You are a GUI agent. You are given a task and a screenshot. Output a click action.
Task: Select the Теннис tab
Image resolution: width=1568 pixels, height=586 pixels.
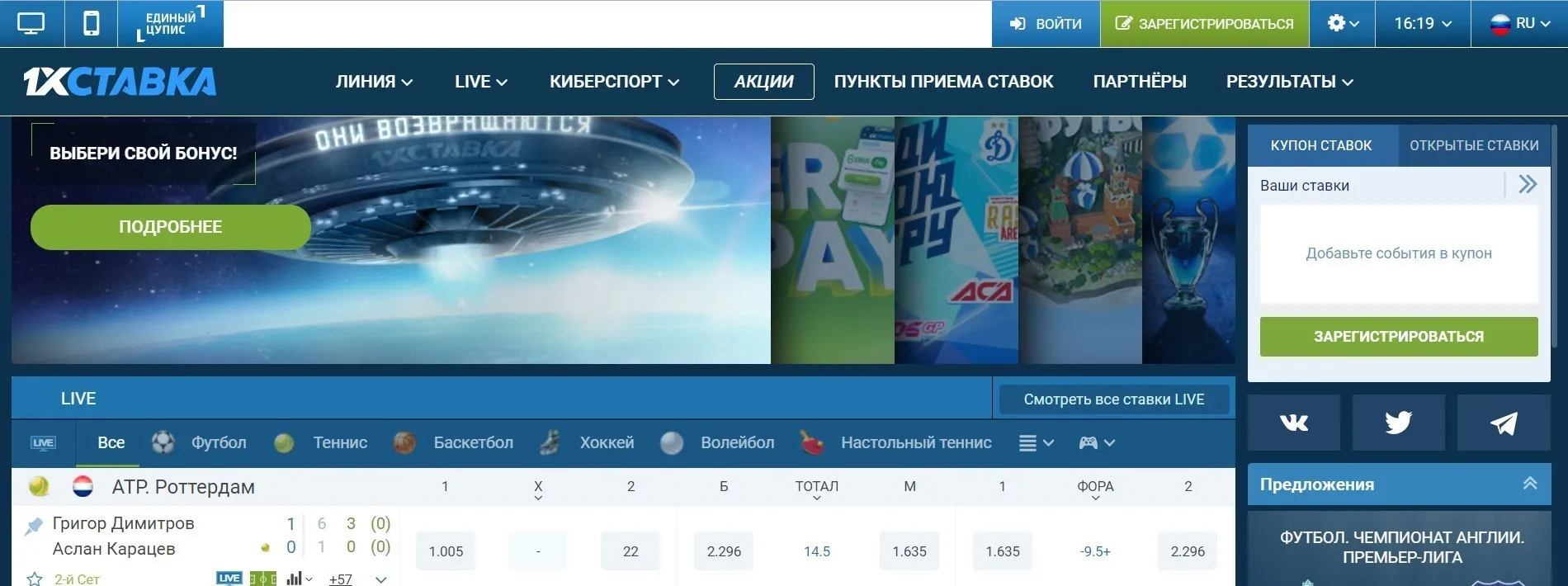coord(340,443)
